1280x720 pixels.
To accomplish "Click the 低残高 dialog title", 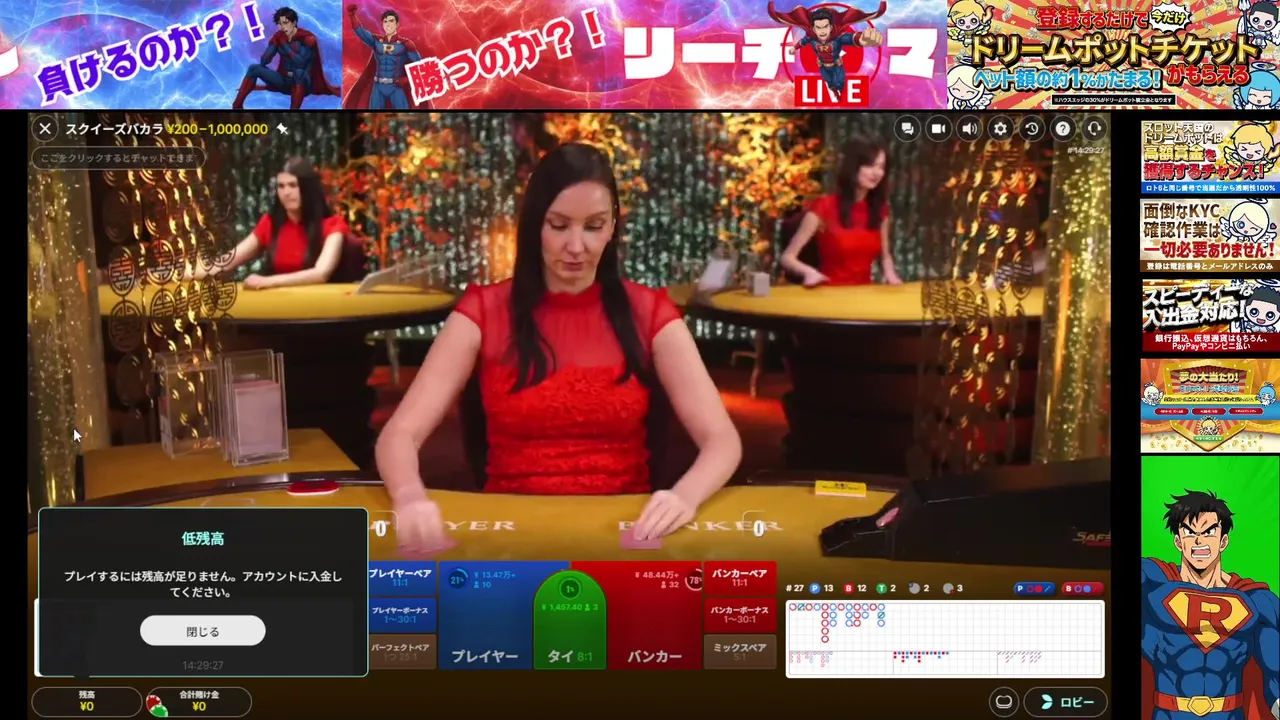I will point(203,538).
